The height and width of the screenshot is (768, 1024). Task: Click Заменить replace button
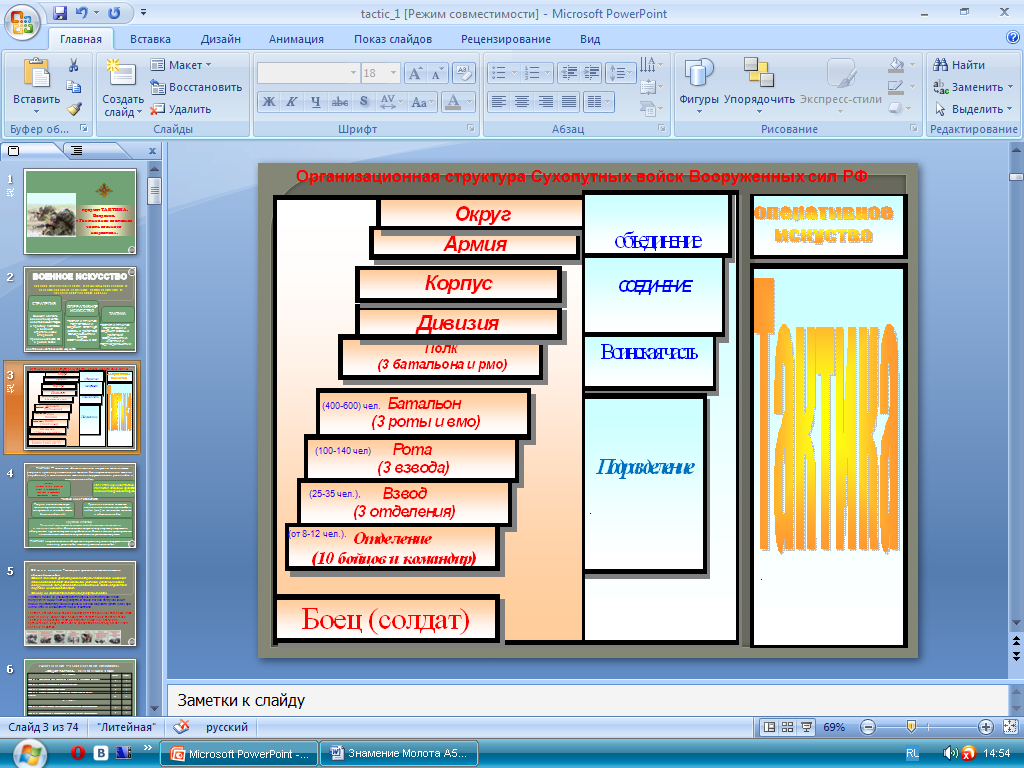[972, 87]
